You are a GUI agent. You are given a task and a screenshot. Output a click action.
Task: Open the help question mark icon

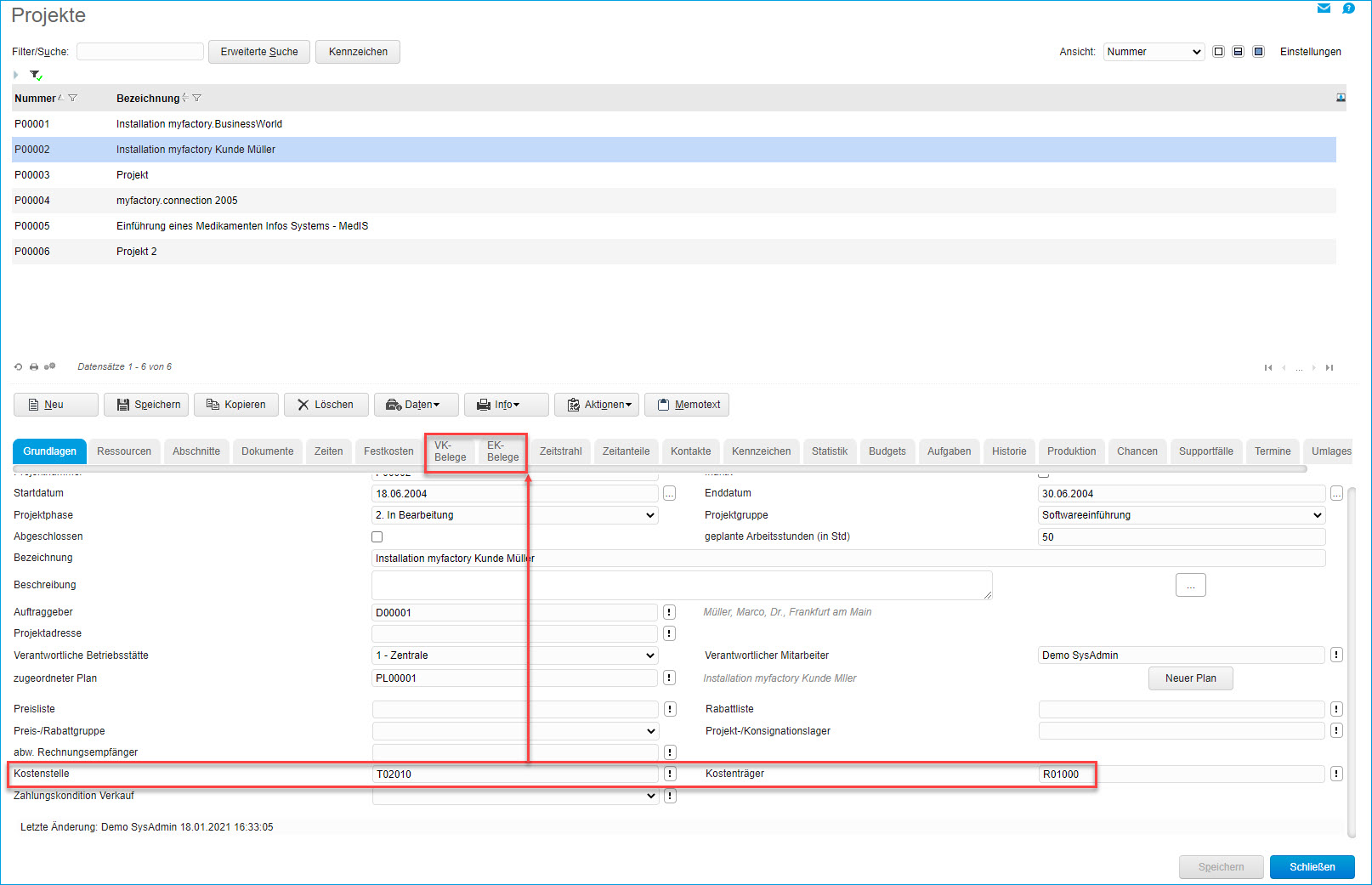click(x=1348, y=9)
